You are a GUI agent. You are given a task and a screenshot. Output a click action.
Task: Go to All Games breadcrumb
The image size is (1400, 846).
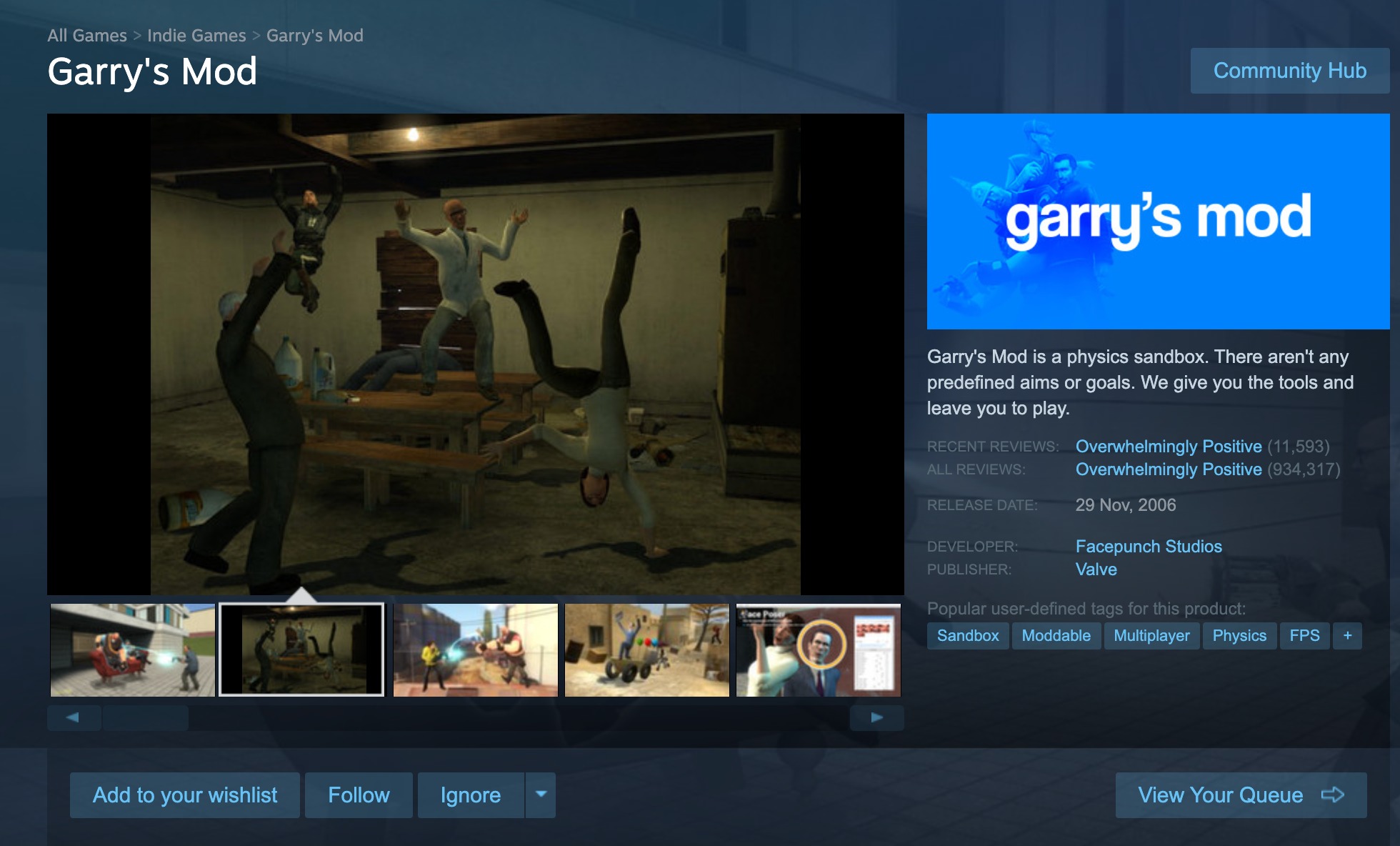(86, 35)
